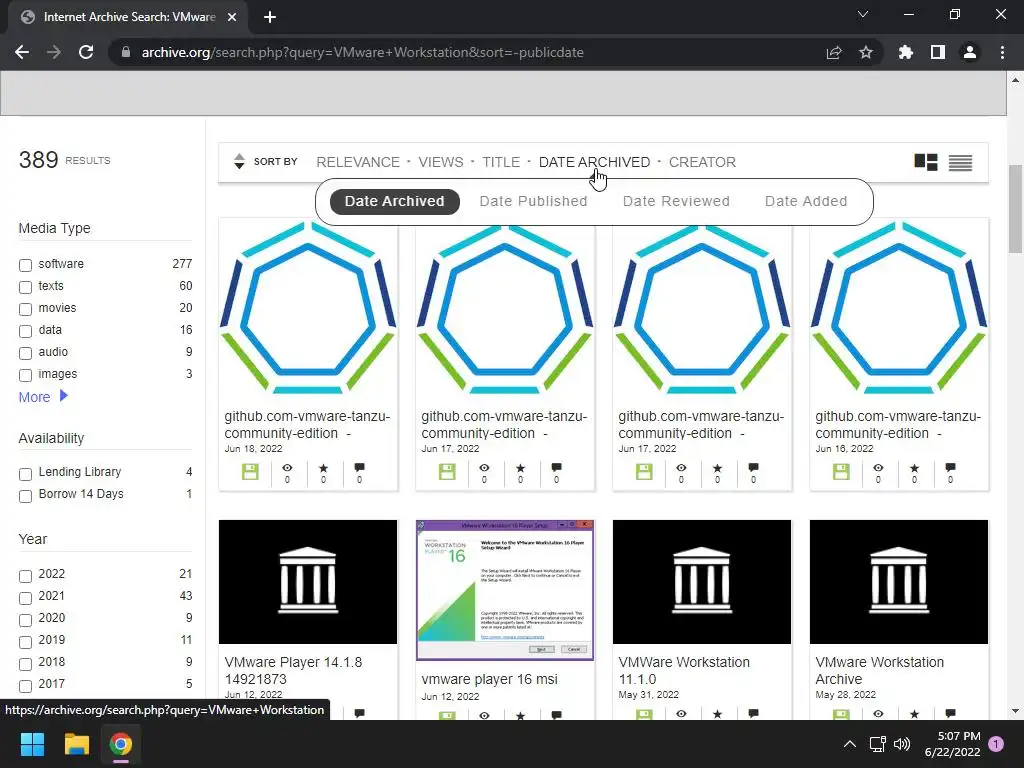Screen dimensions: 1024x768
Task: Close the Internet Archive Search tab
Action: (232, 17)
